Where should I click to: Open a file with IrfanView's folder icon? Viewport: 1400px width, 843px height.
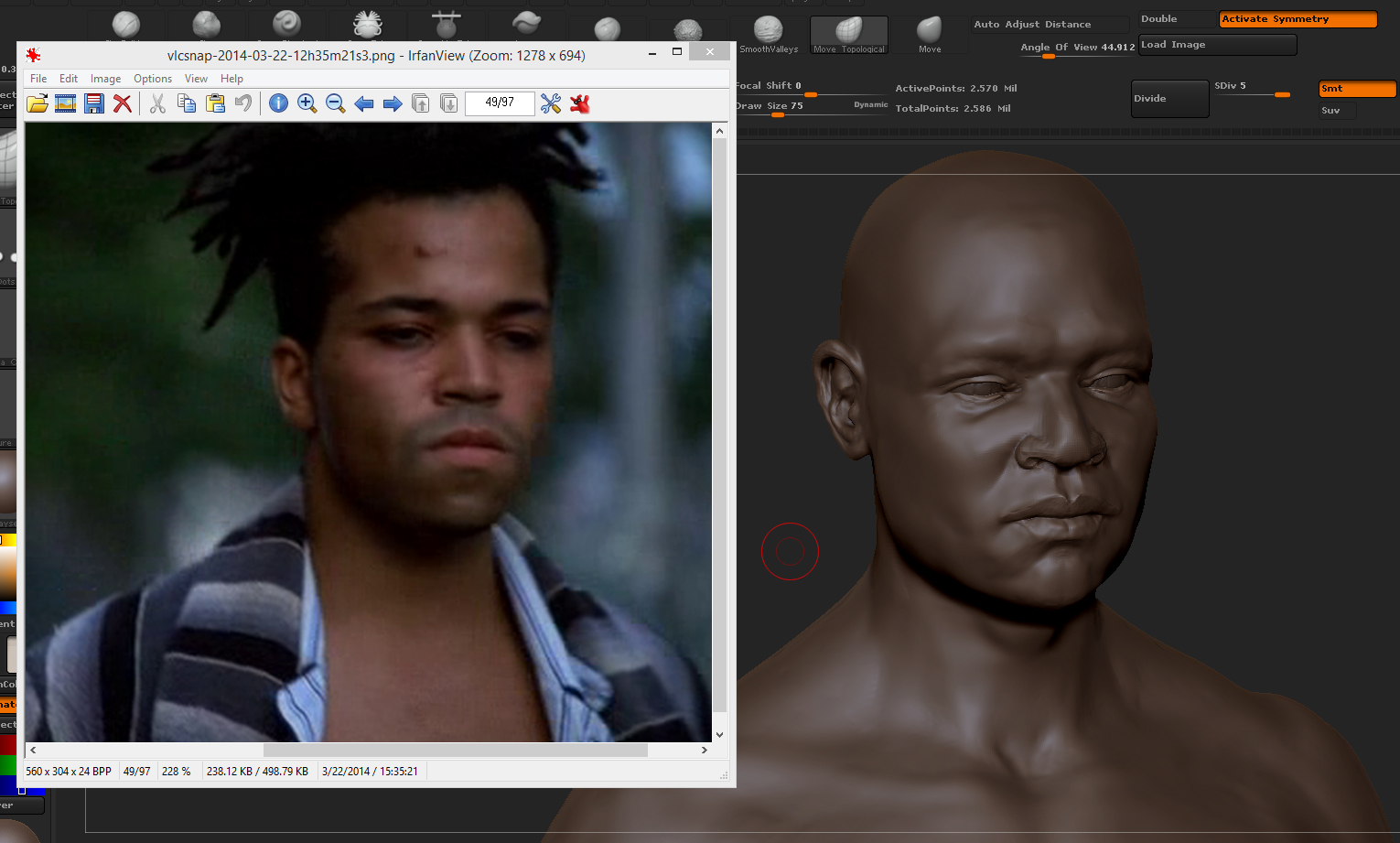coord(37,103)
